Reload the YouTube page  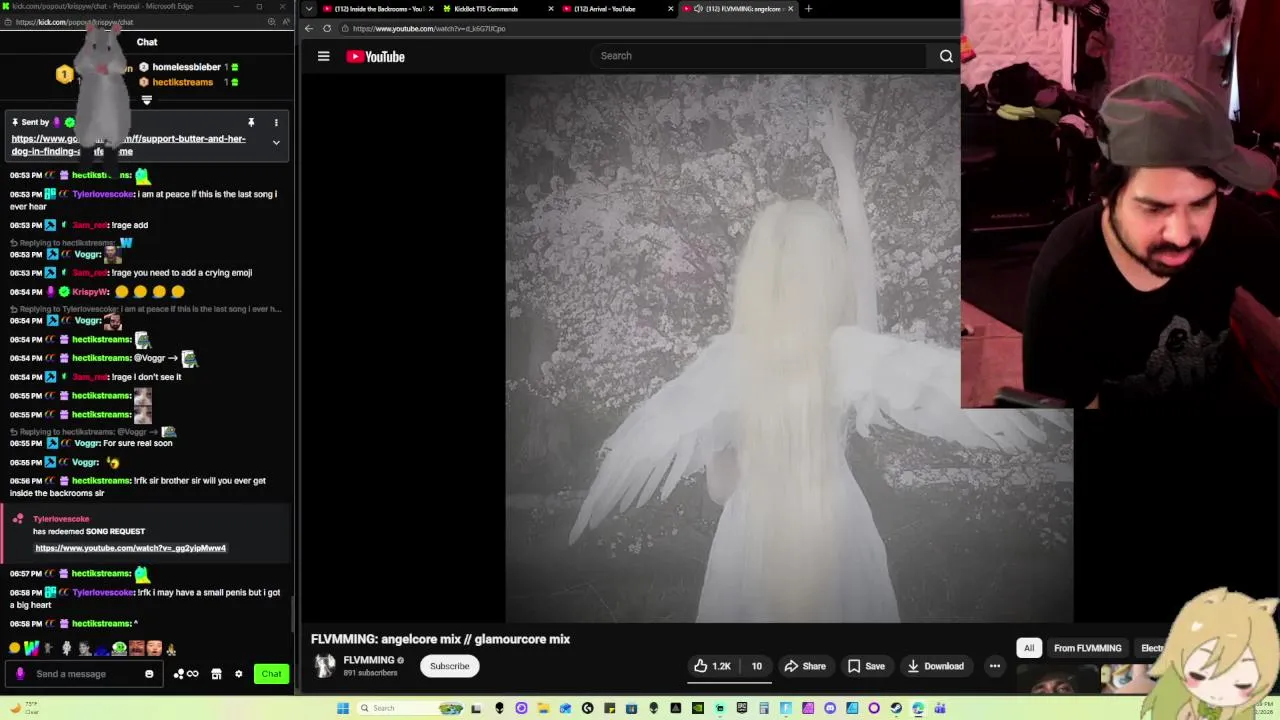tap(327, 28)
